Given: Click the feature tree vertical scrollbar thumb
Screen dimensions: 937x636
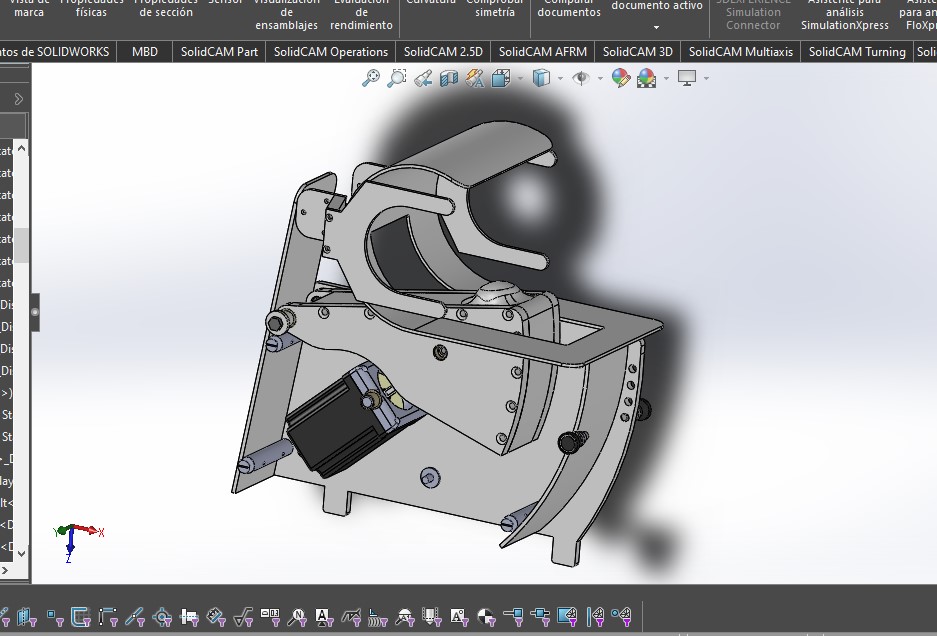Looking at the screenshot, I should (x=22, y=245).
